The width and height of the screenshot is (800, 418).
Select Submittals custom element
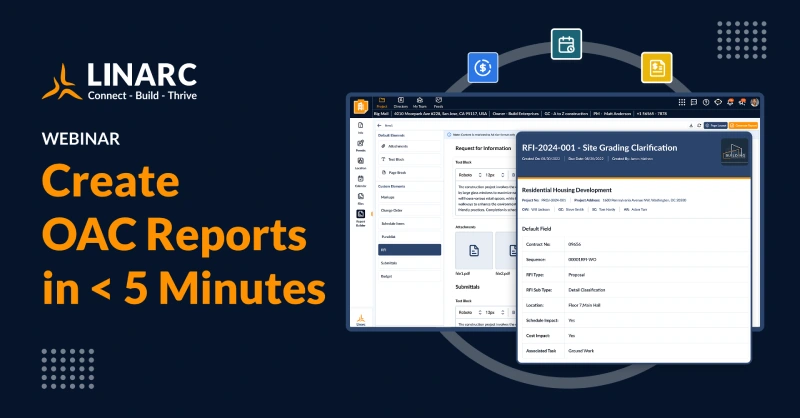(409, 263)
